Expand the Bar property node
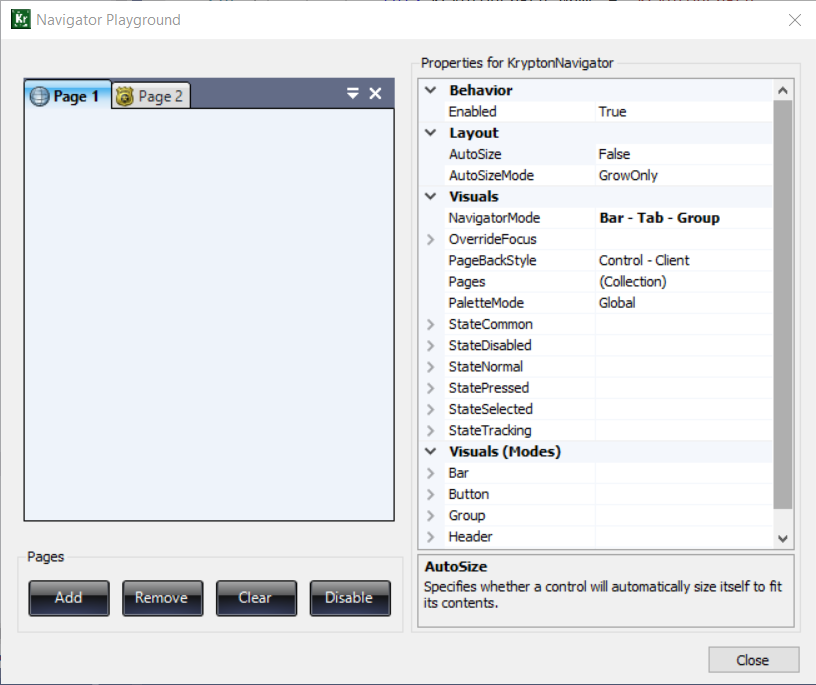Screen dimensions: 816x685 pyautogui.click(x=430, y=473)
